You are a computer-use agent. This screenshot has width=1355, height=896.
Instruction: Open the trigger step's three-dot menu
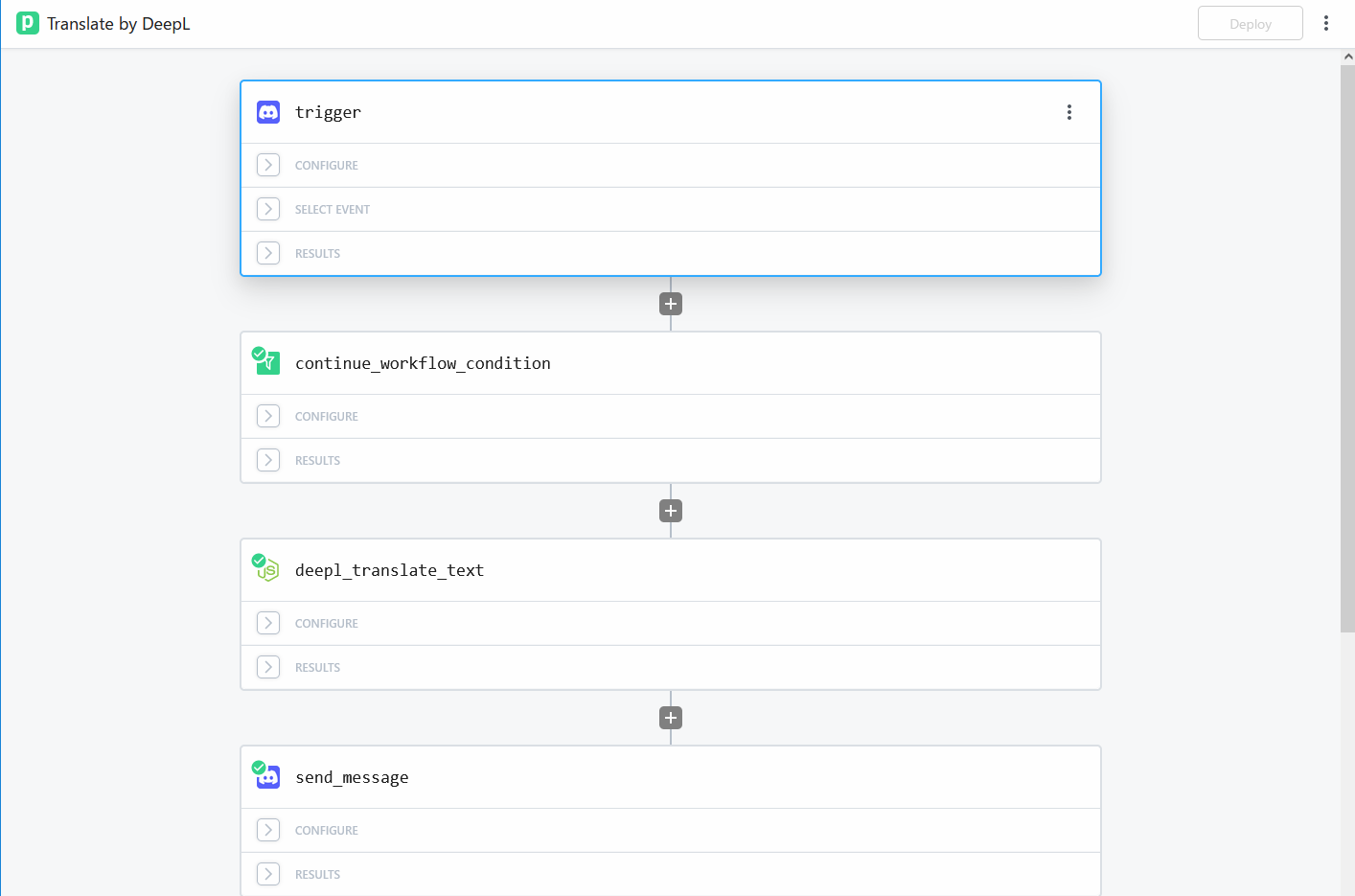tap(1069, 112)
